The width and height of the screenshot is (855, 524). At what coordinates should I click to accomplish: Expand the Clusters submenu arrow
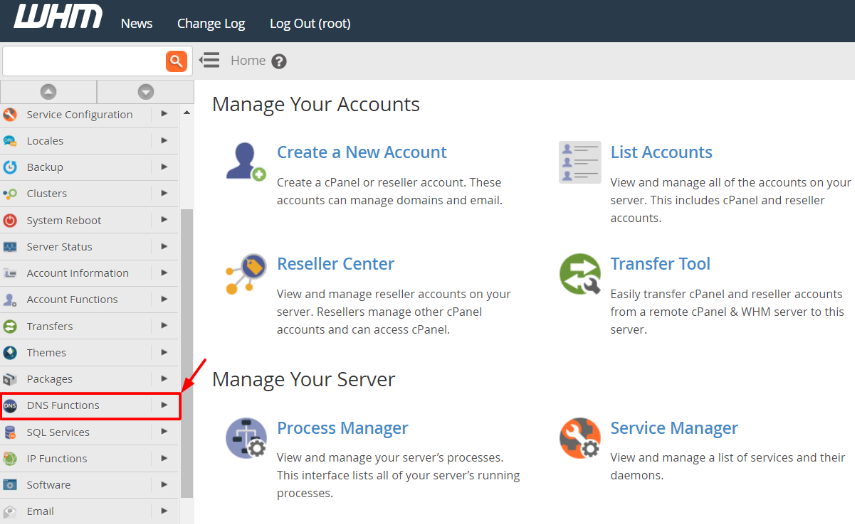(164, 193)
